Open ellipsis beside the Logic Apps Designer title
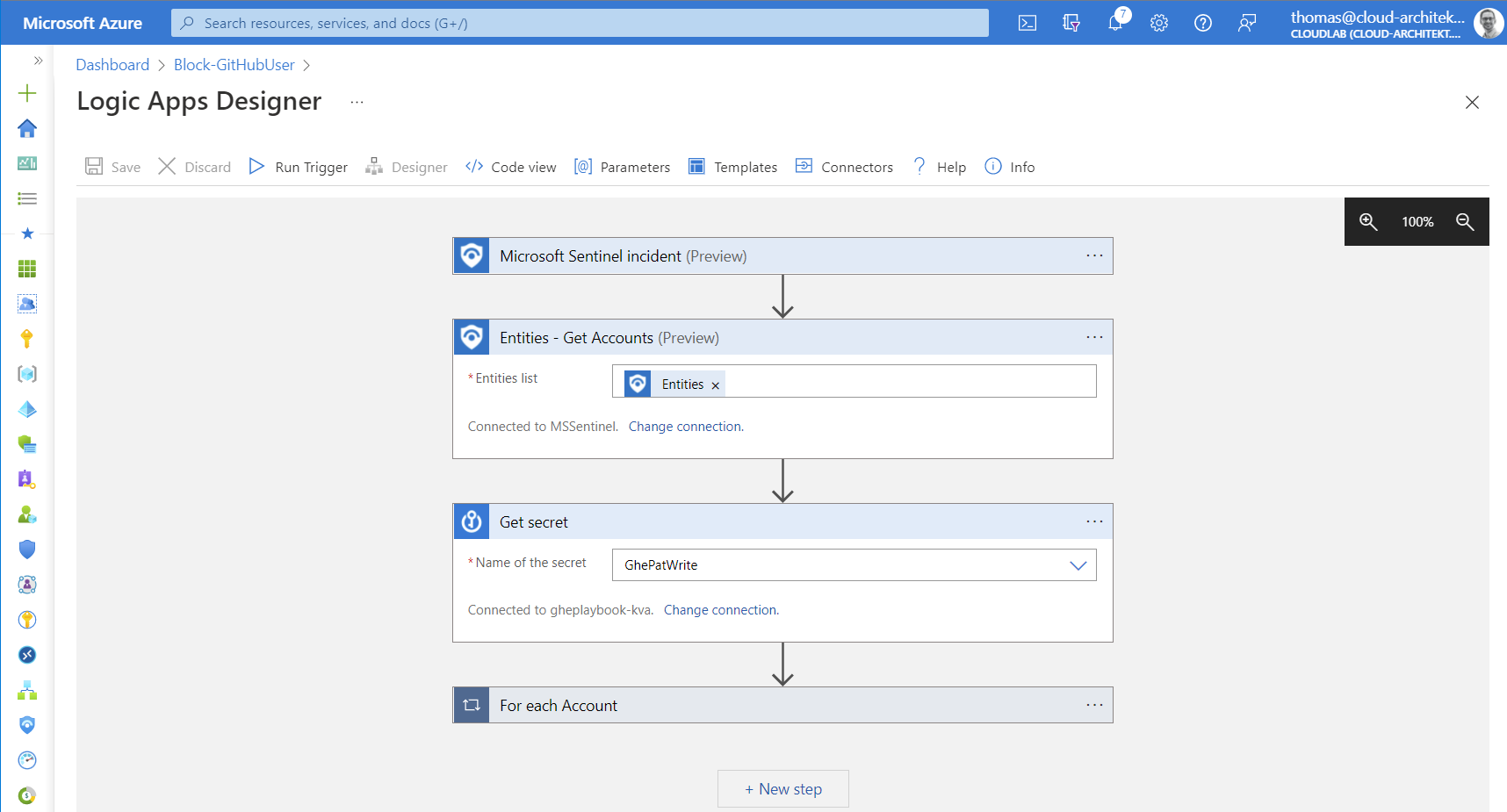The width and height of the screenshot is (1507, 812). pyautogui.click(x=357, y=102)
